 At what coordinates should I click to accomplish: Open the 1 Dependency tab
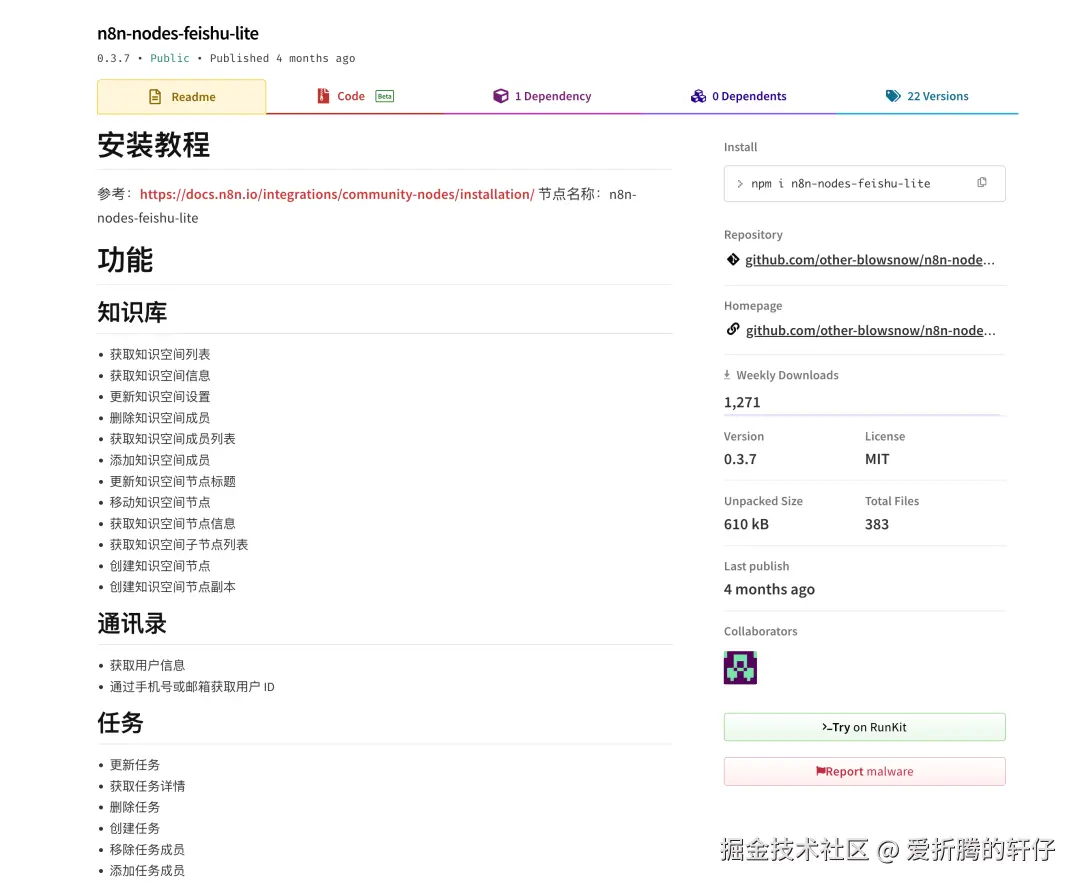tap(542, 96)
